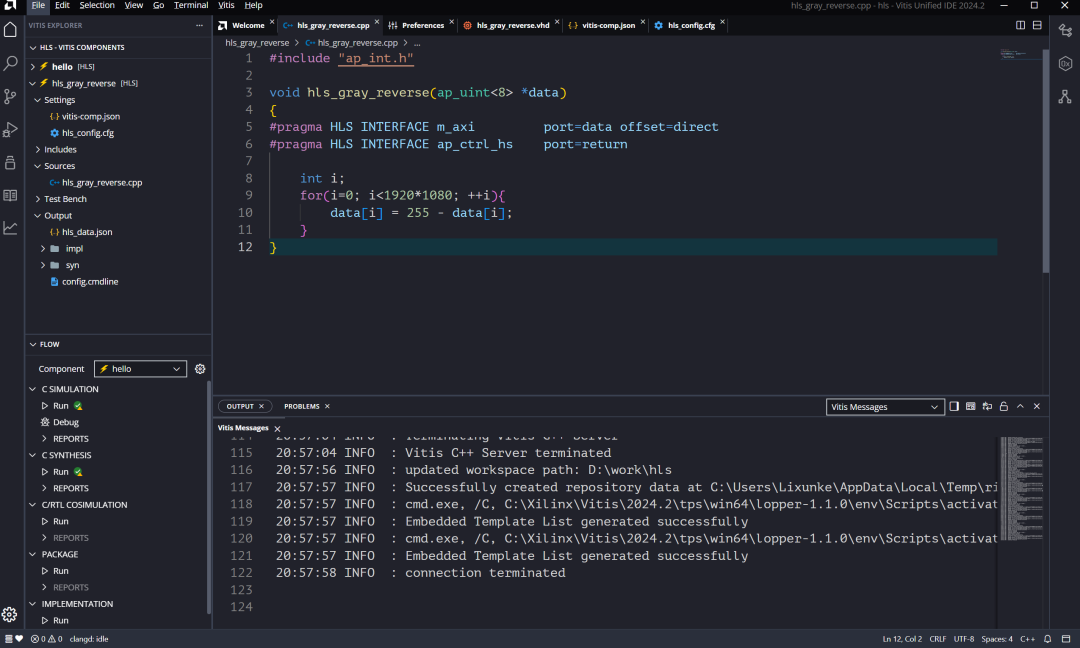
Task: Collapse the Settings folder
Action: (38, 100)
